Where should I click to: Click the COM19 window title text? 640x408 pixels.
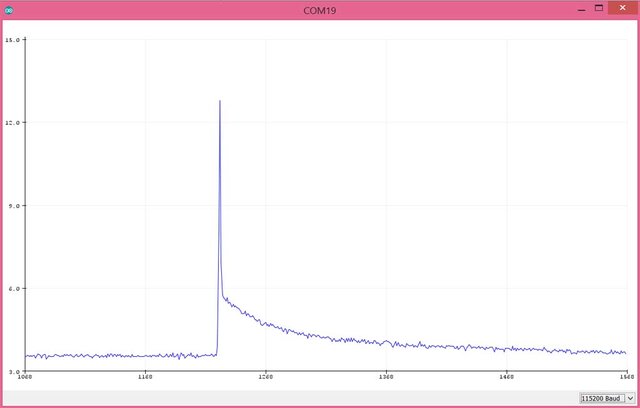[x=320, y=11]
